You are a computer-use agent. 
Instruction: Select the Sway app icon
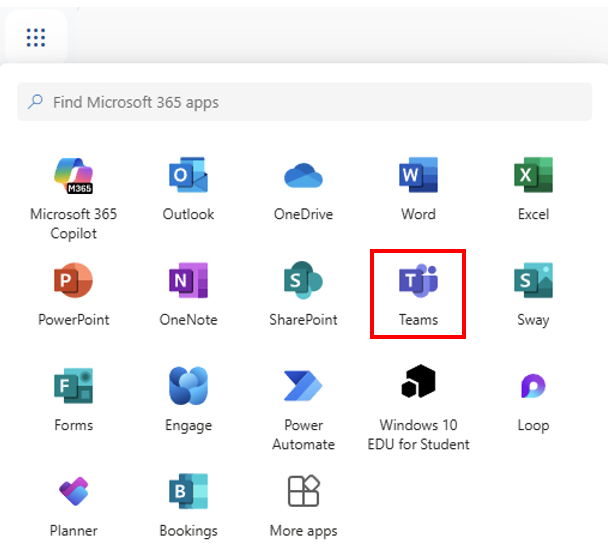(533, 283)
